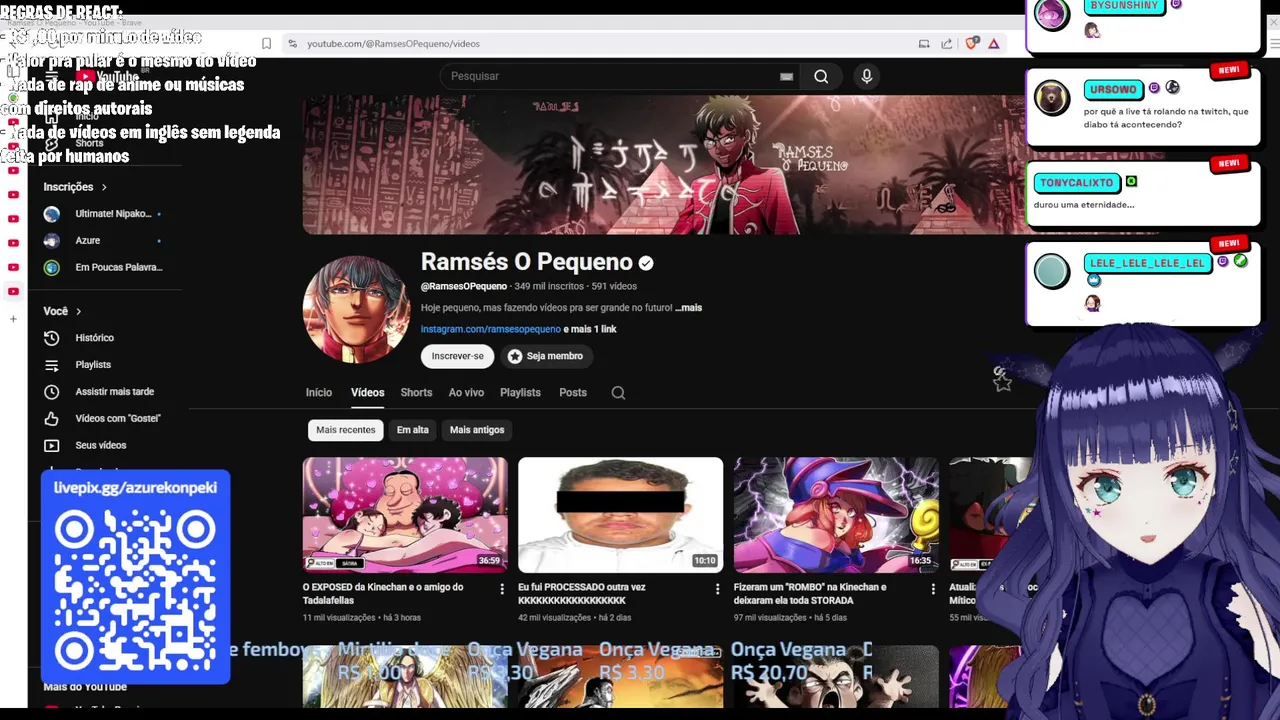1280x720 pixels.
Task: Click the @RamsesOPequeno handle text
Action: (x=464, y=286)
